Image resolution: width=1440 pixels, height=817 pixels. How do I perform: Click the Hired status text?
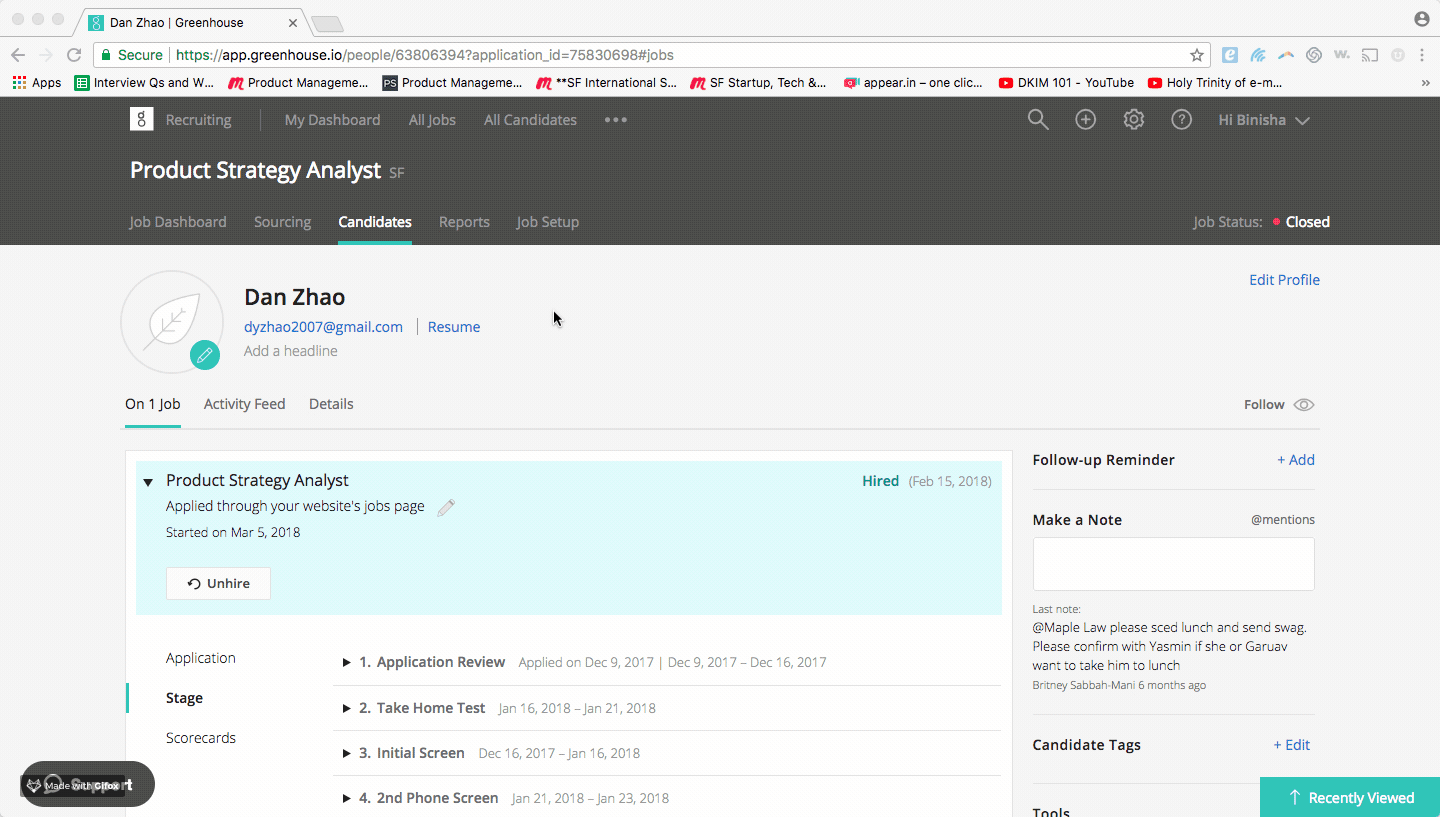pyautogui.click(x=880, y=481)
